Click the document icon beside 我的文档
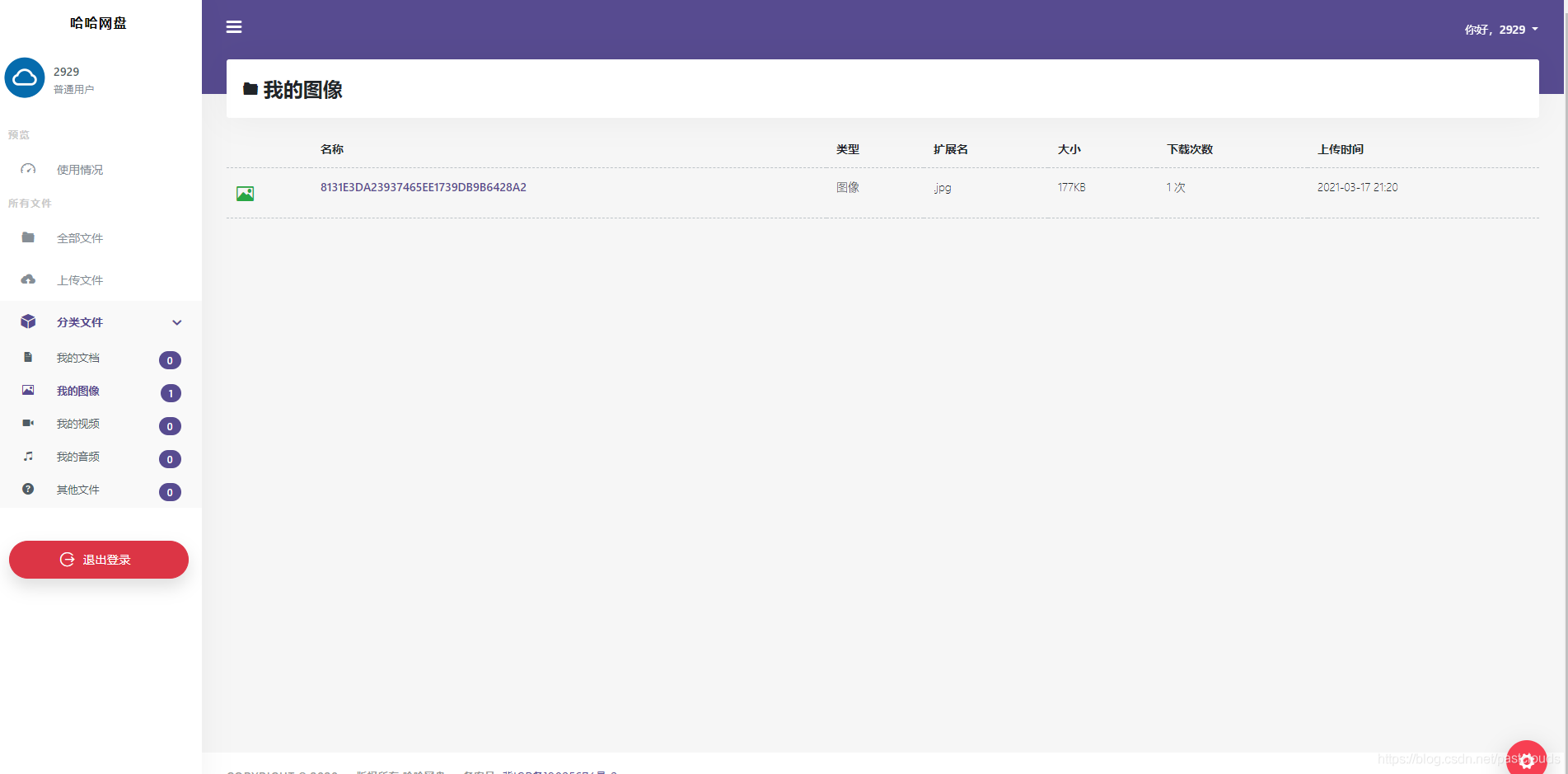Screen dimensions: 1568x774 (x=28, y=357)
